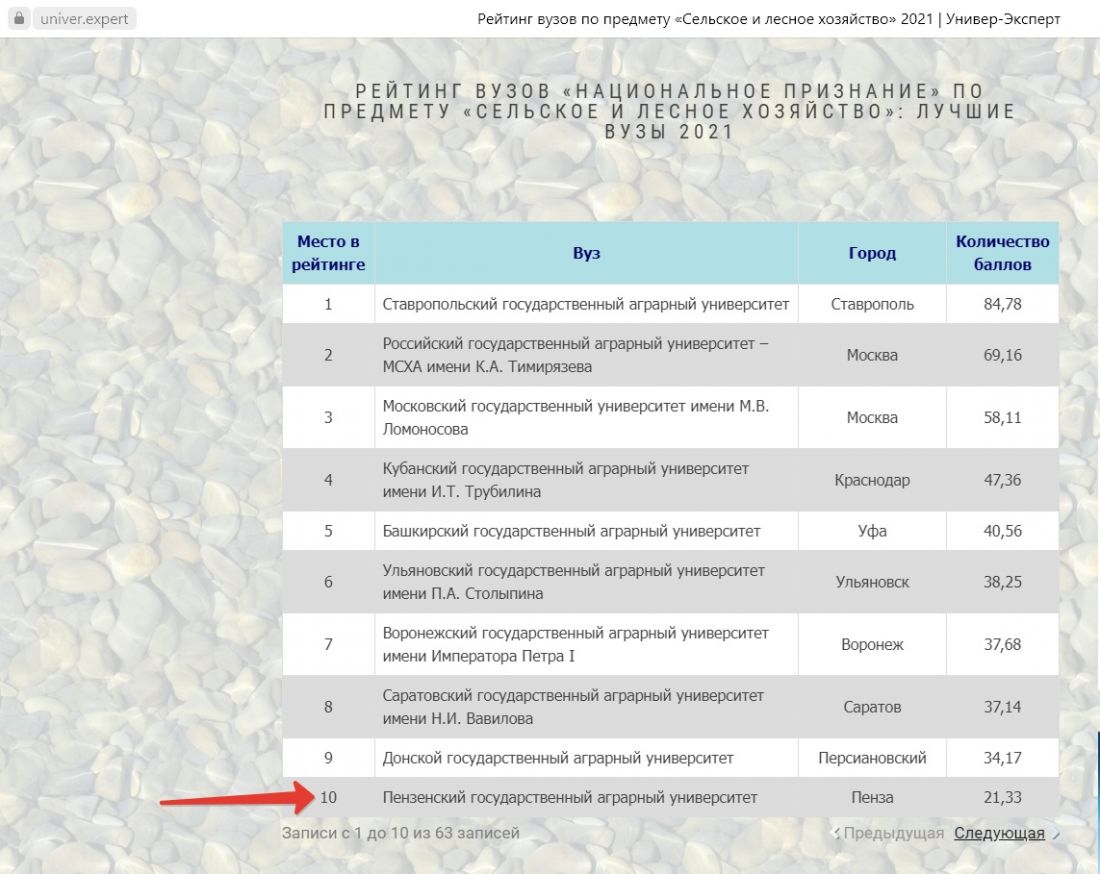Viewport: 1100px width, 874px height.
Task: Click the city cell Воронеж
Action: [872, 645]
